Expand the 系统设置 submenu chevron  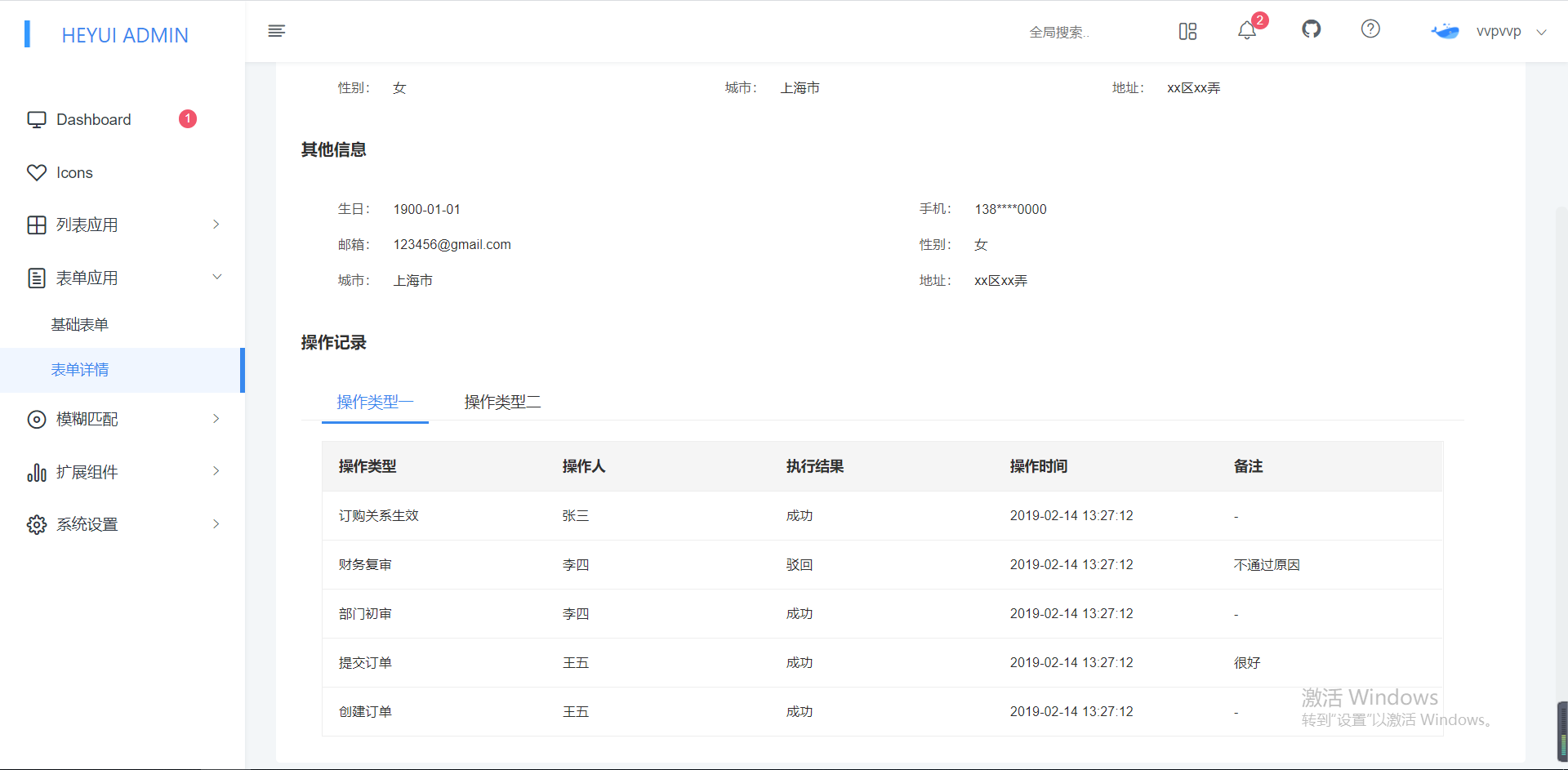click(x=216, y=524)
